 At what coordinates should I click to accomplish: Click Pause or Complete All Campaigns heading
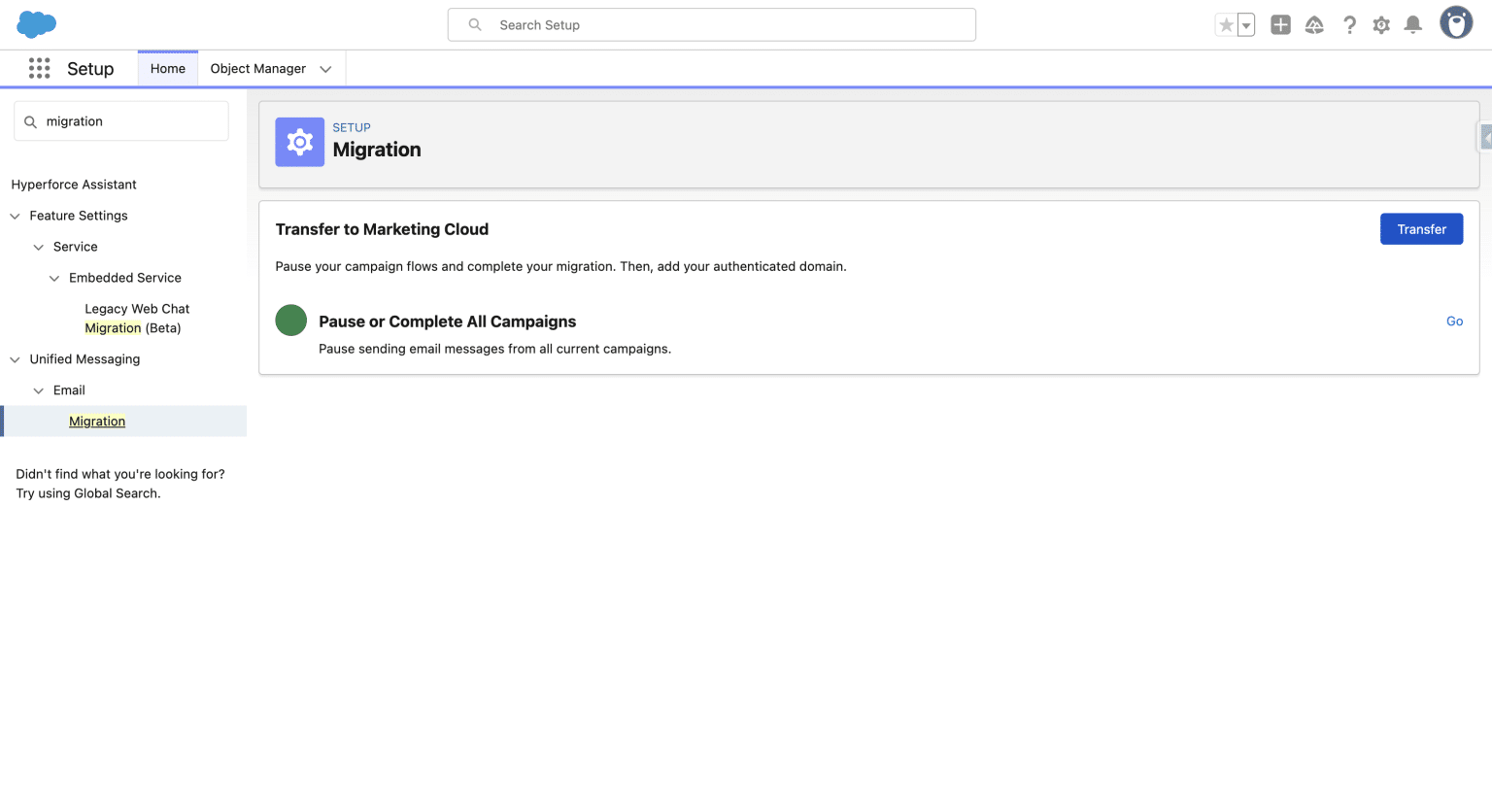447,321
